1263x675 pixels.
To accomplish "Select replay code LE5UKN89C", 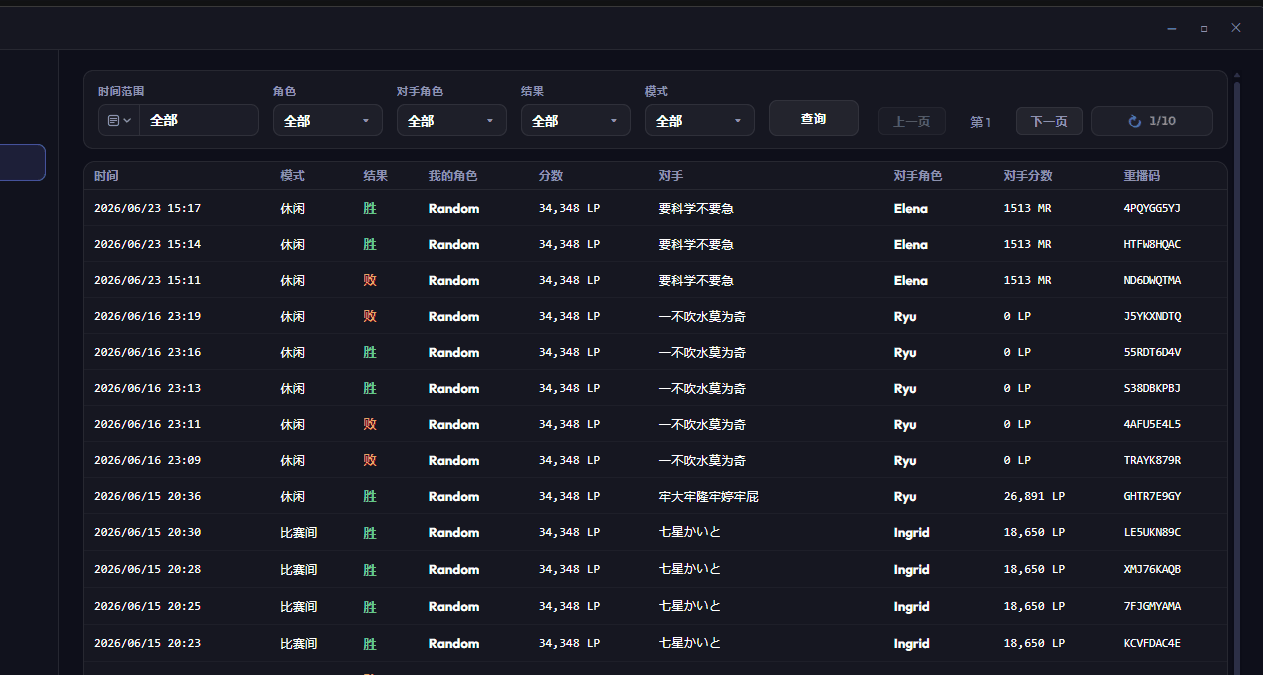I will (1152, 533).
